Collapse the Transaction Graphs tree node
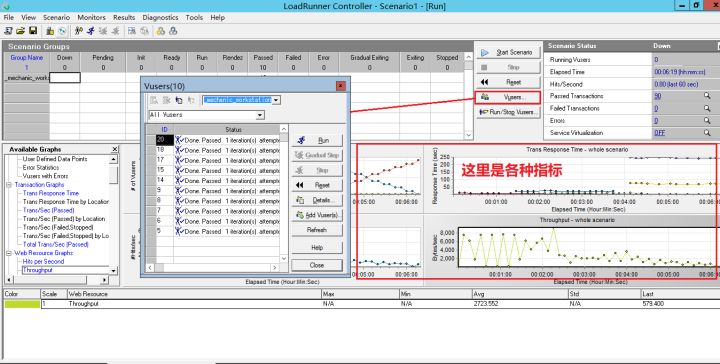 (9, 185)
